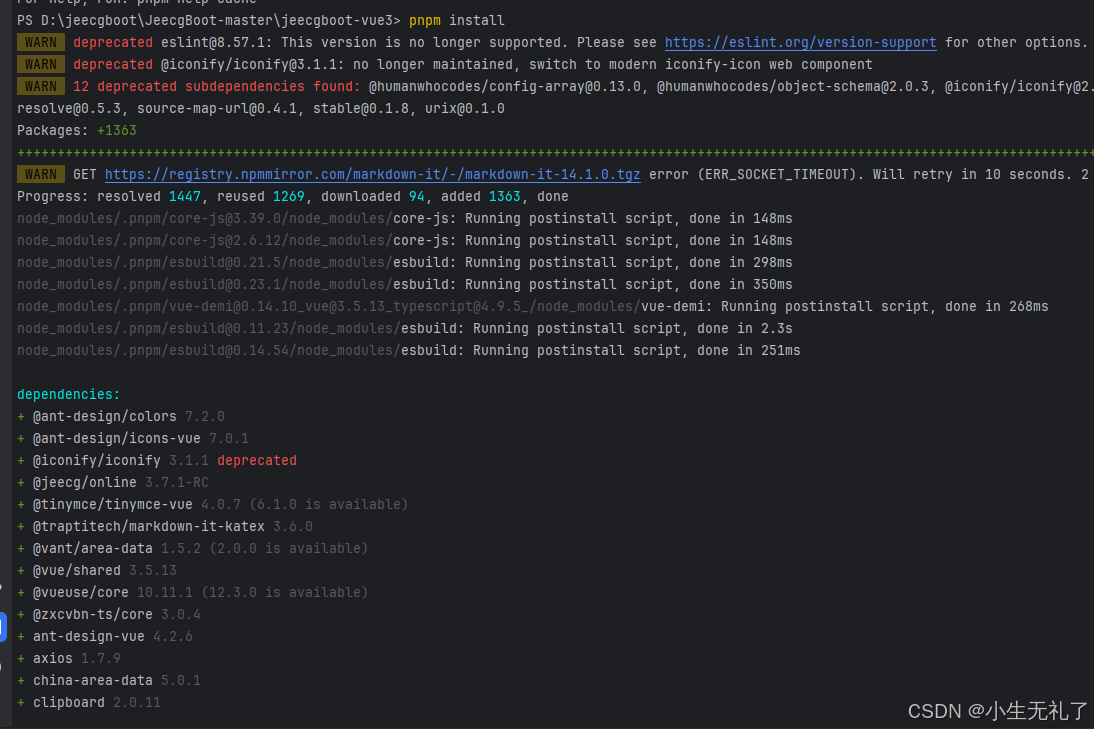Image resolution: width=1094 pixels, height=729 pixels.
Task: Click the 'pnpm install' command text
Action: tap(456, 20)
